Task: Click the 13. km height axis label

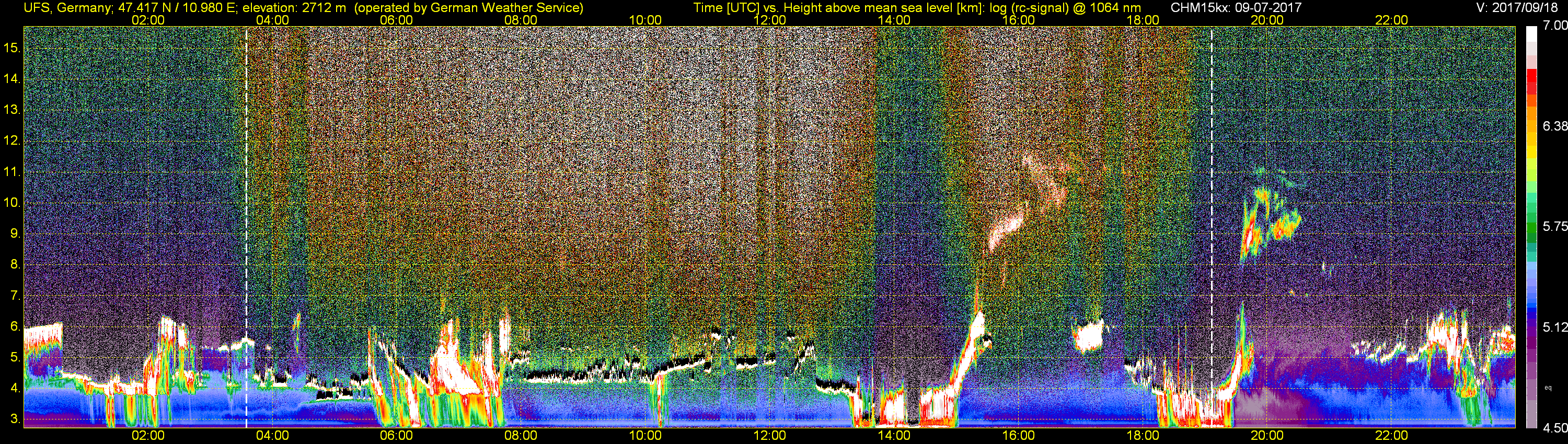Action: (12, 110)
